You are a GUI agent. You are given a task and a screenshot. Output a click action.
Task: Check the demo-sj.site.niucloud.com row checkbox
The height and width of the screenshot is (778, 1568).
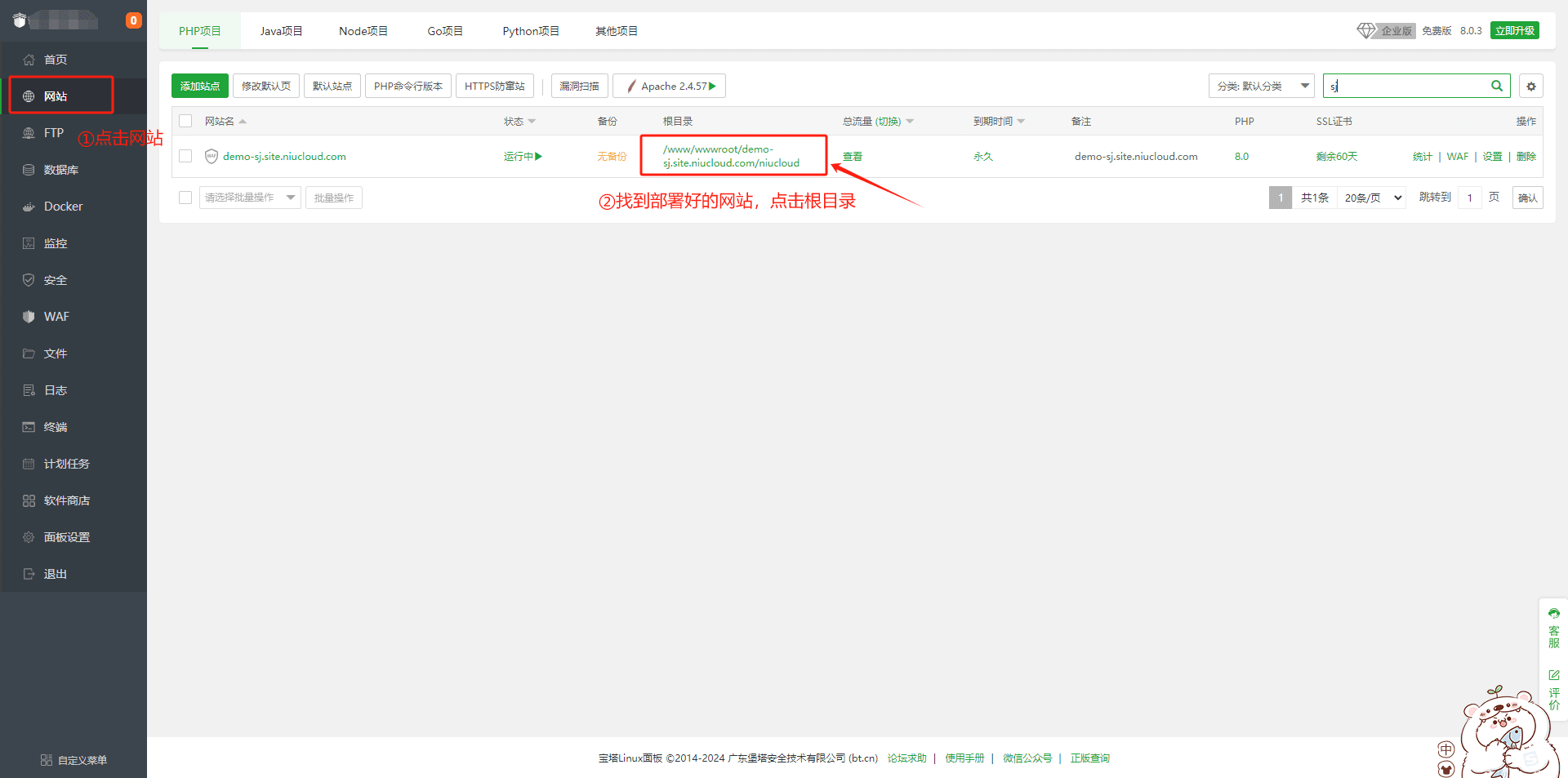[x=185, y=156]
